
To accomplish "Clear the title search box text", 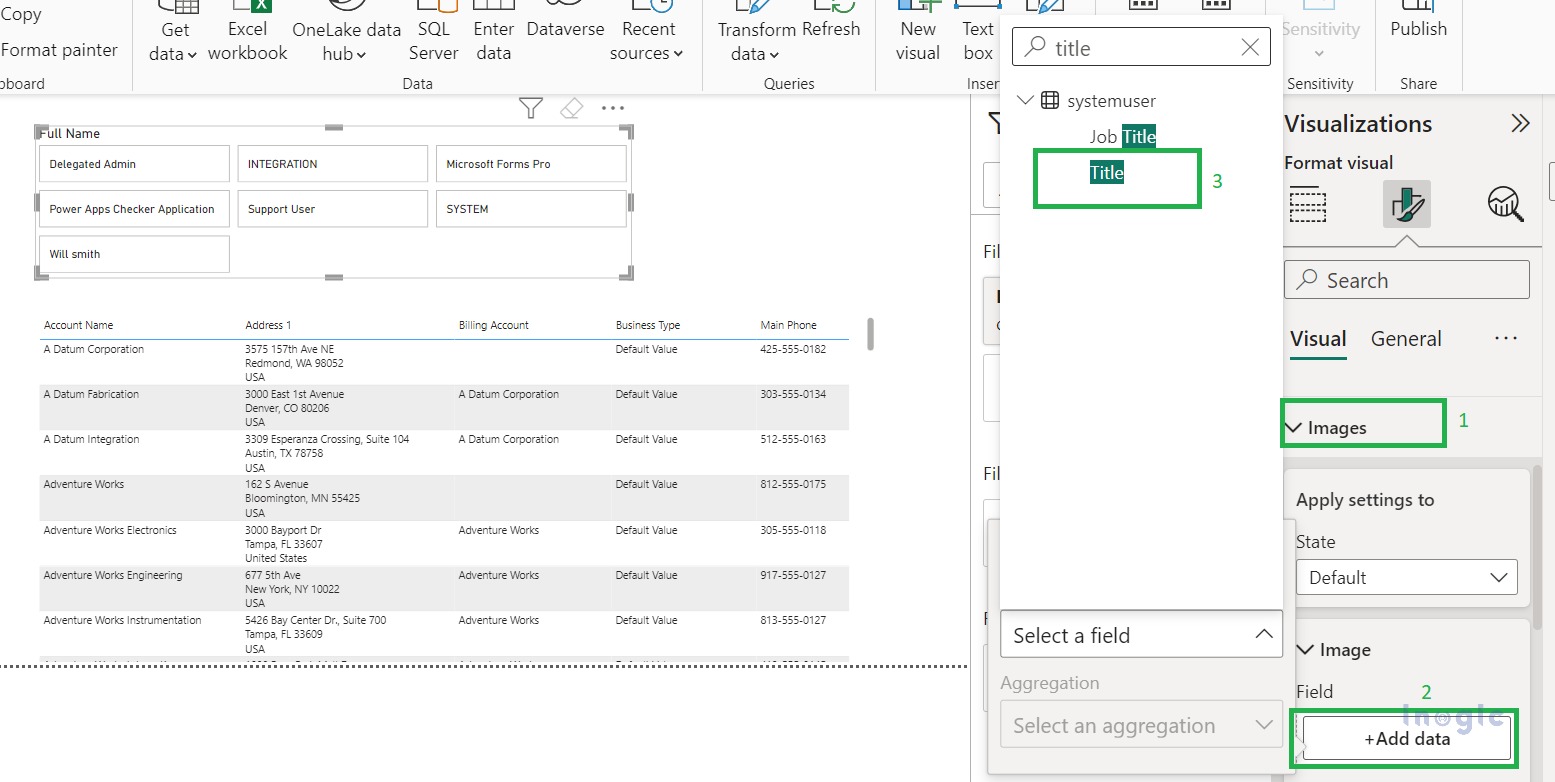I will coord(1250,47).
